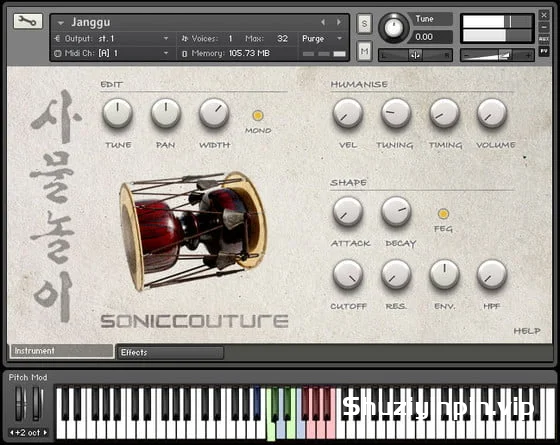Viewport: 560px width, 445px height.
Task: Open the Midi Ch dropdown
Action: pos(166,53)
